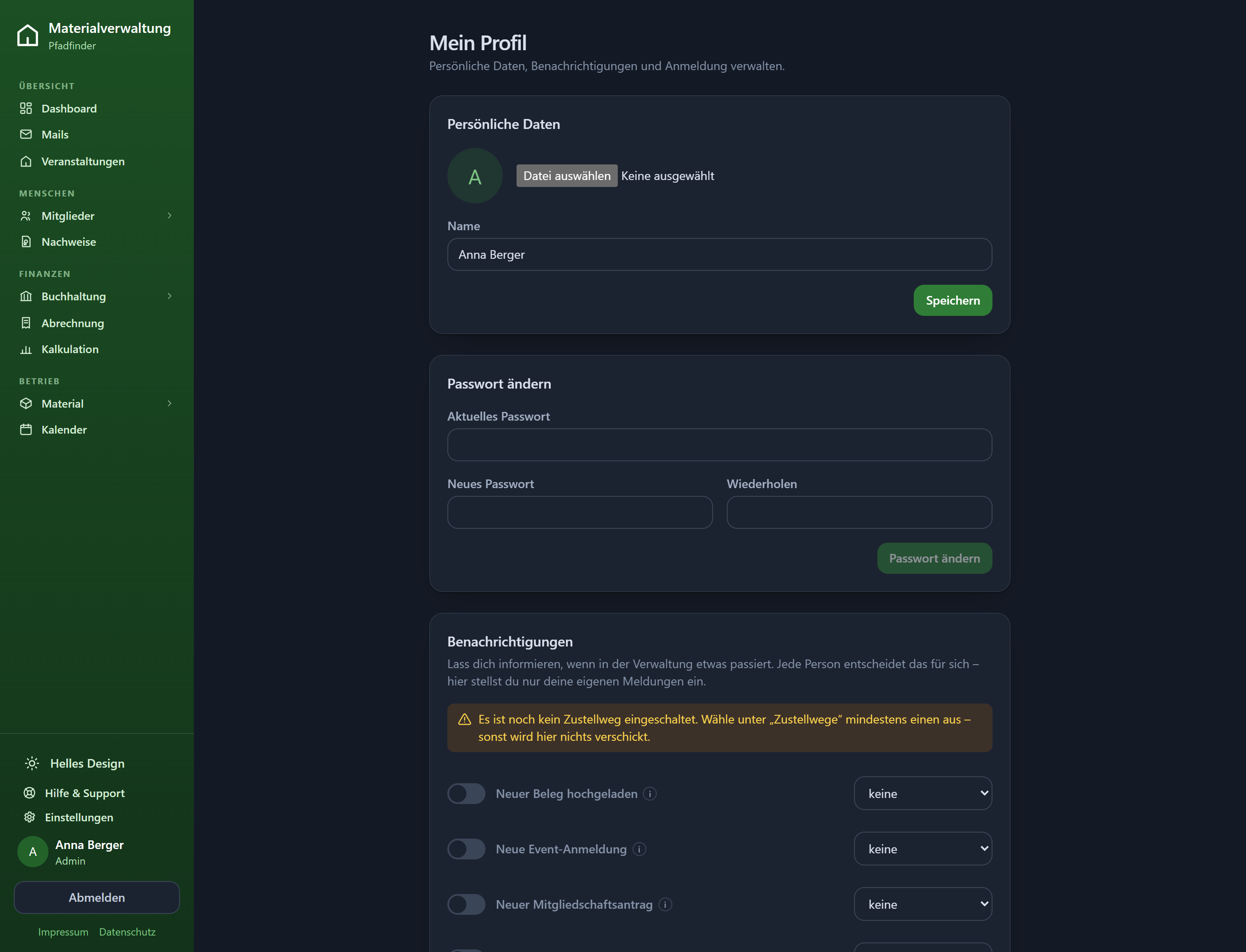Screen dimensions: 1246x952
Task: Click the Veranstaltungen house icon
Action: pos(26,161)
